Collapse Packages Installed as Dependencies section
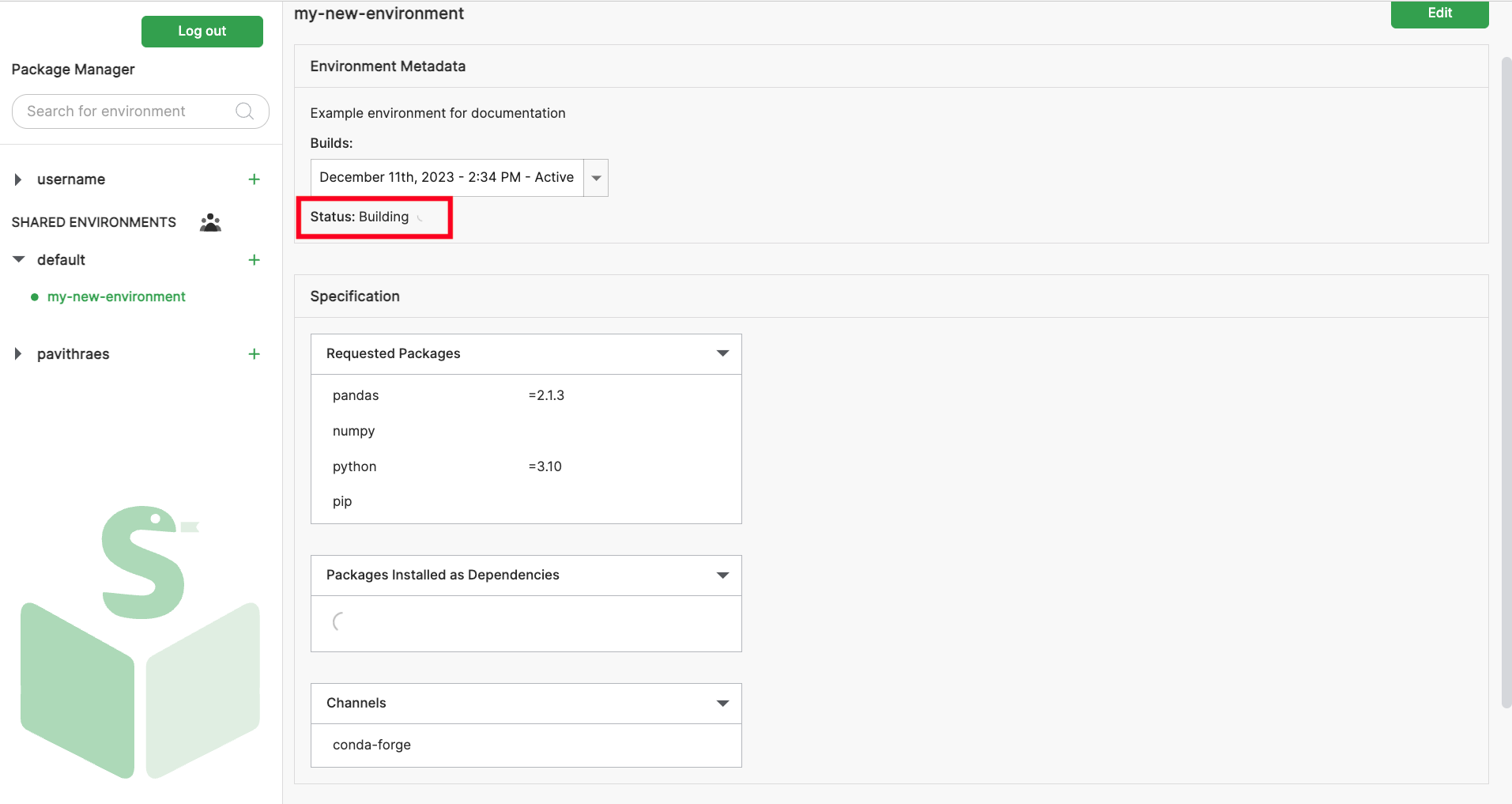Viewport: 1512px width, 804px height. [722, 576]
